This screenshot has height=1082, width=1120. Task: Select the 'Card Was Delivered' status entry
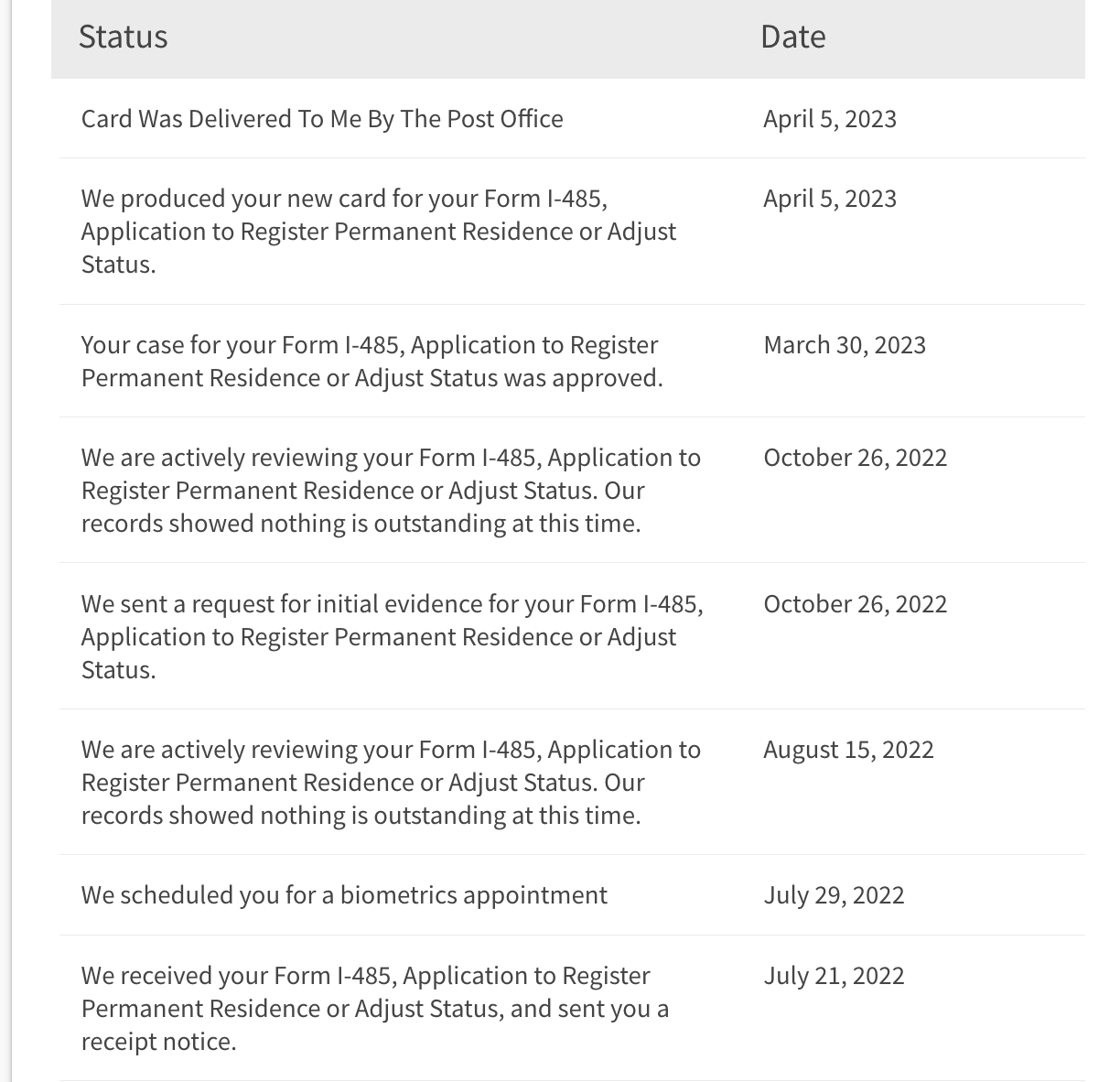[322, 119]
